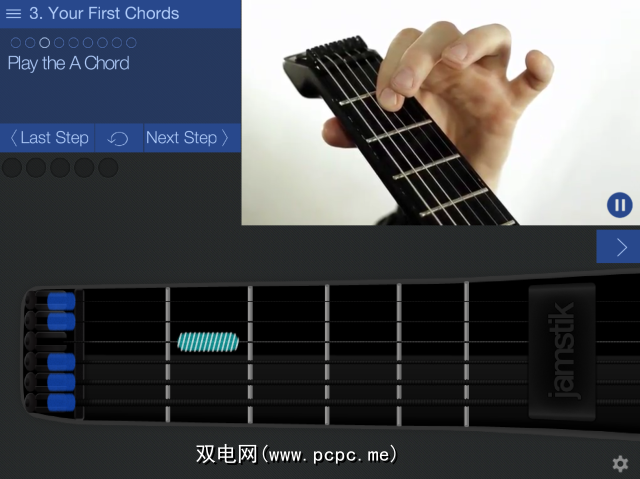Click the jamstik logo pickup block
Image resolution: width=640 pixels, height=479 pixels.
click(x=562, y=351)
